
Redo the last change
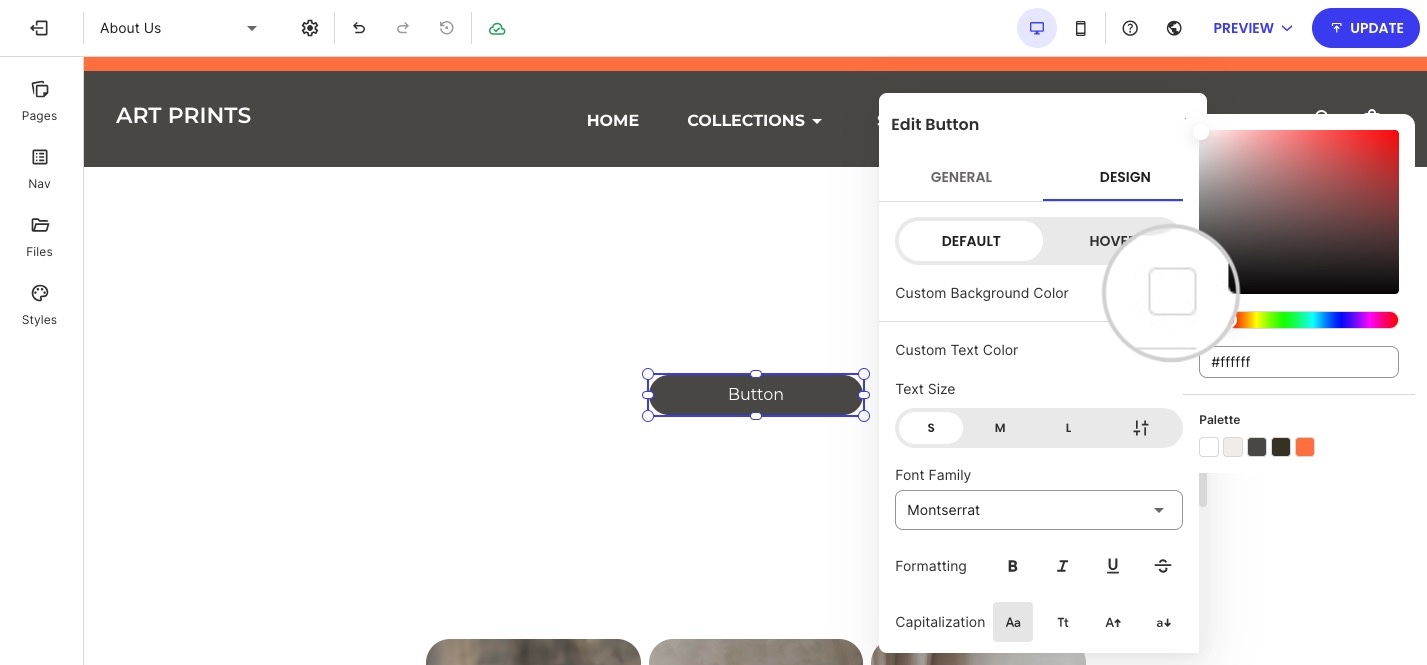[x=403, y=28]
